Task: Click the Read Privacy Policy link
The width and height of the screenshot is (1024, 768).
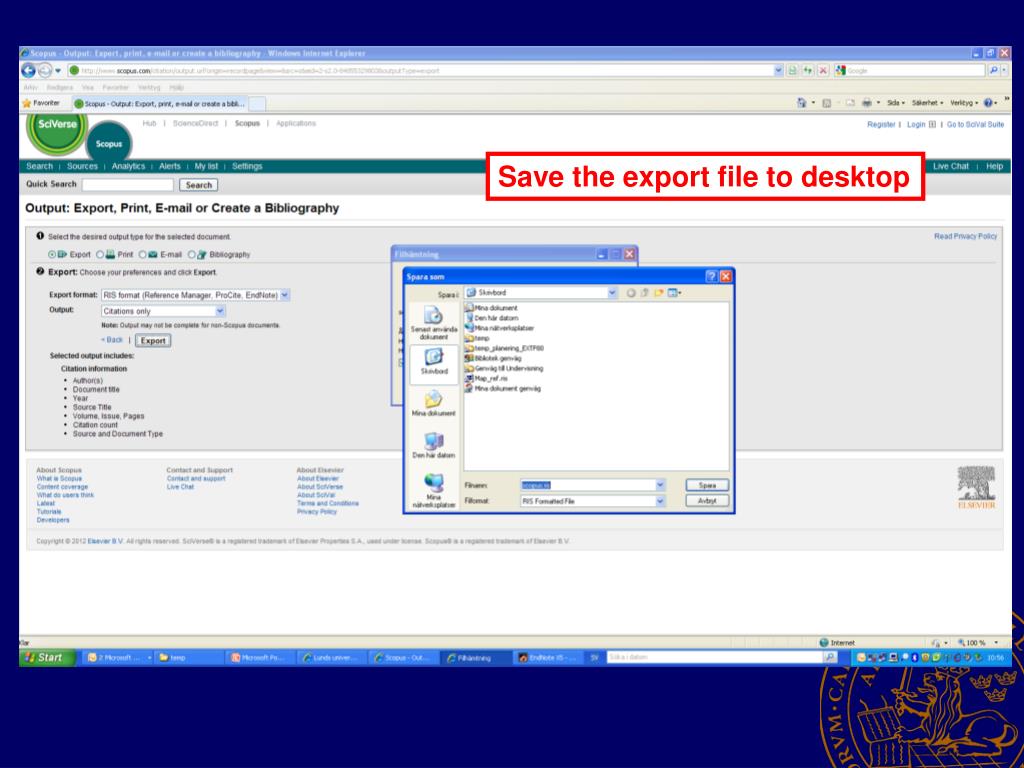Action: (965, 236)
